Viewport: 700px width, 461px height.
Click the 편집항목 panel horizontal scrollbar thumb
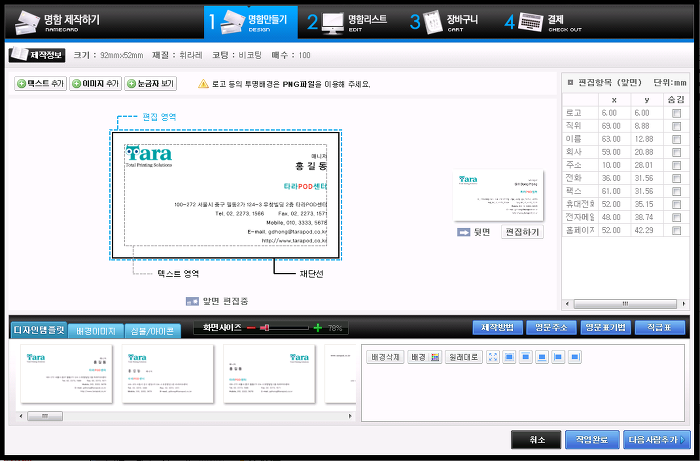(625, 304)
